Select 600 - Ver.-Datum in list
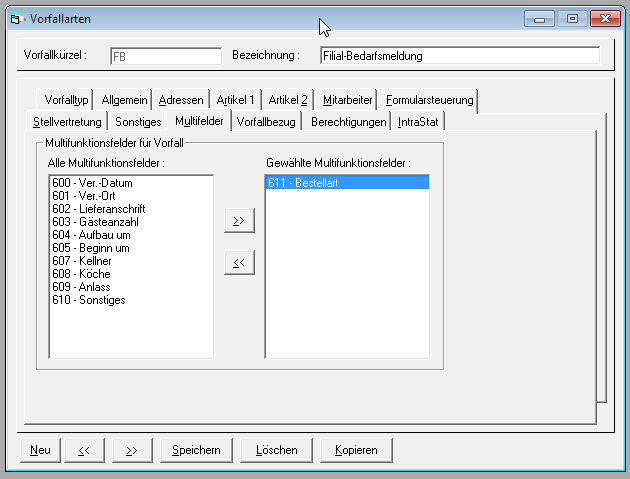 pos(92,183)
